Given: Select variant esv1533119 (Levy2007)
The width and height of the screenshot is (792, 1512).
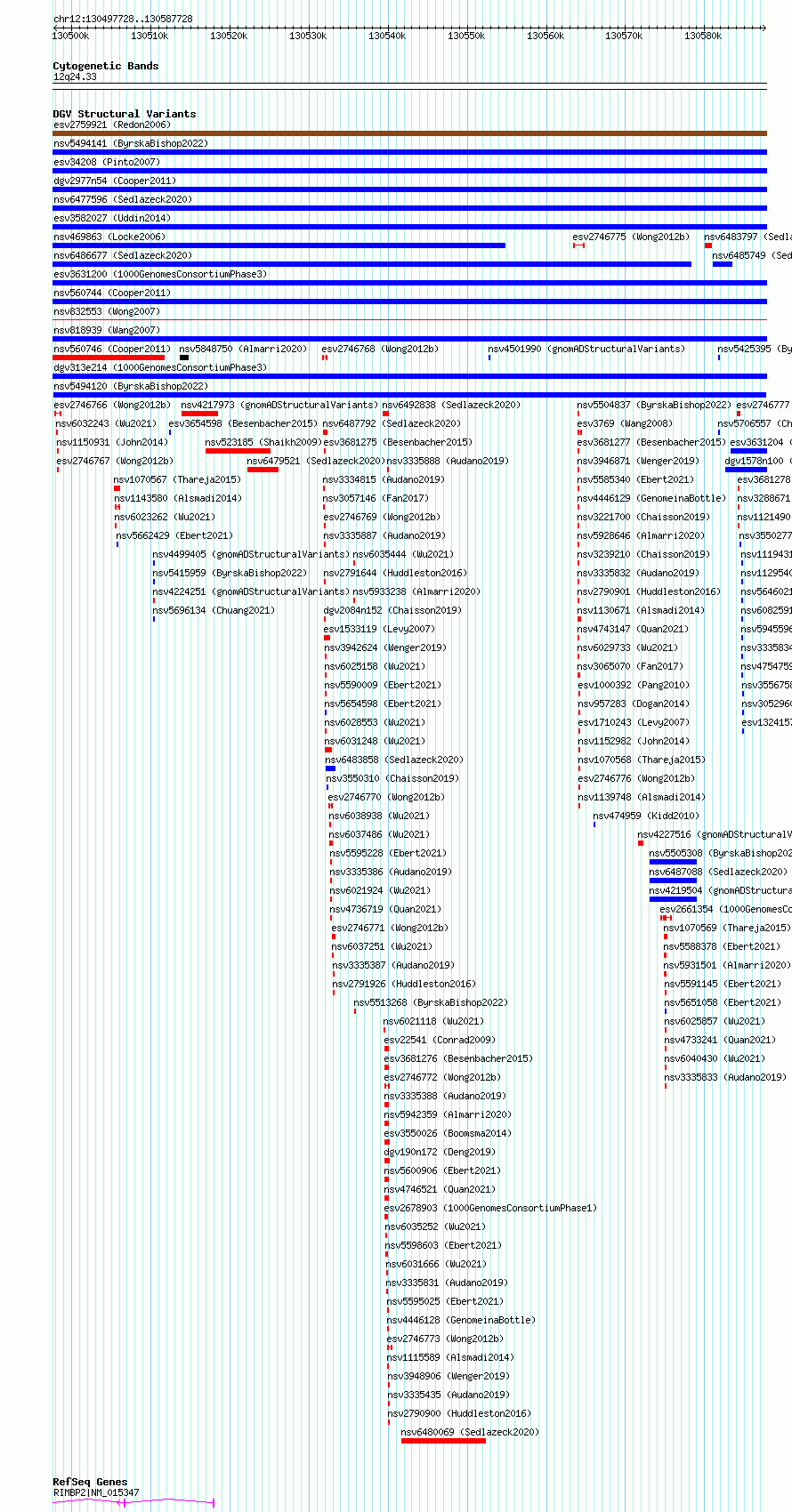Looking at the screenshot, I should point(379,629).
